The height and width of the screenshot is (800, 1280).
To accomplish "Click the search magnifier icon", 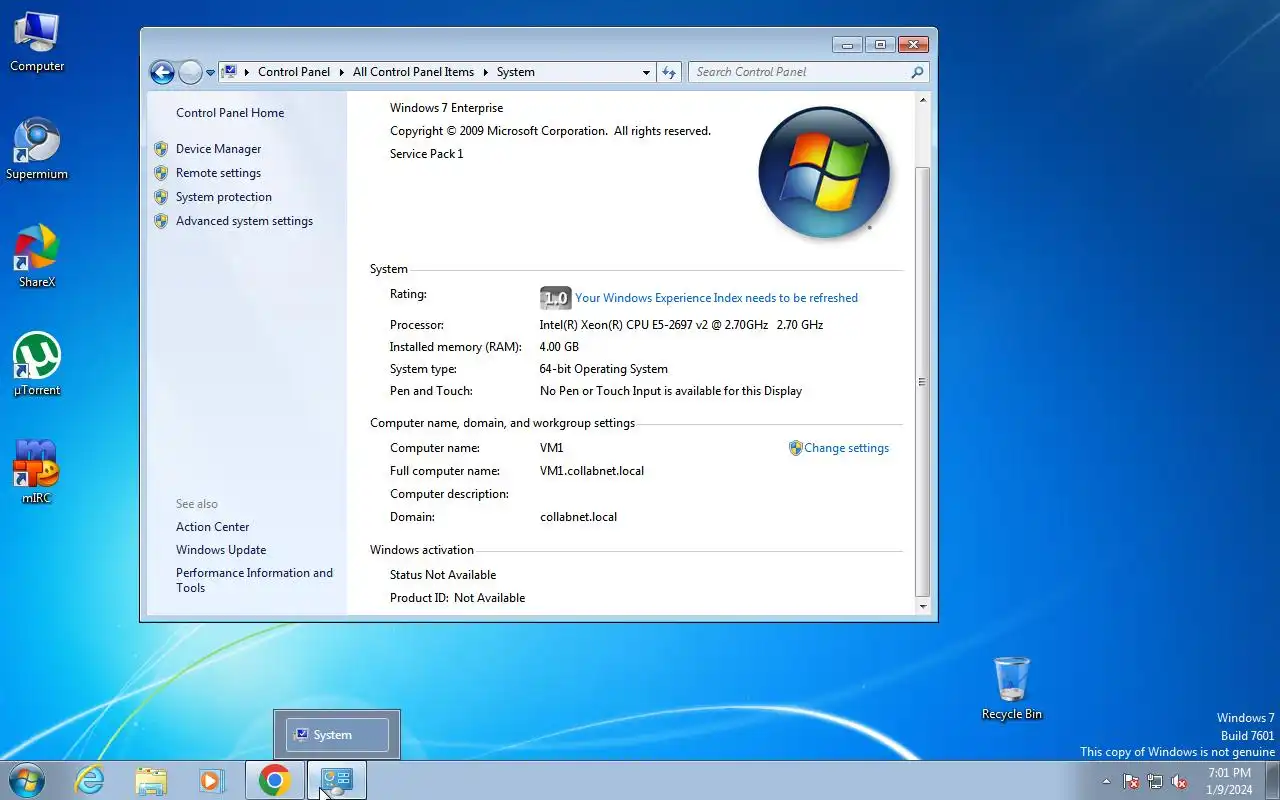I will click(917, 72).
